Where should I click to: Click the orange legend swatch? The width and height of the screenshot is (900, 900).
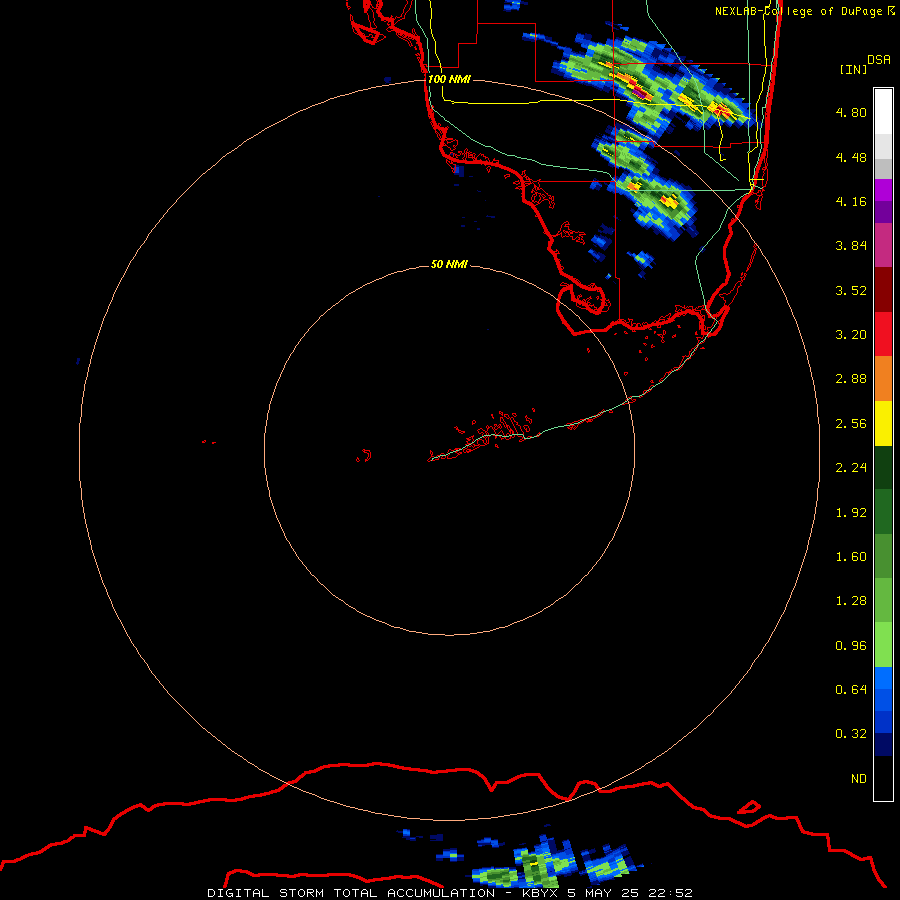pos(883,378)
